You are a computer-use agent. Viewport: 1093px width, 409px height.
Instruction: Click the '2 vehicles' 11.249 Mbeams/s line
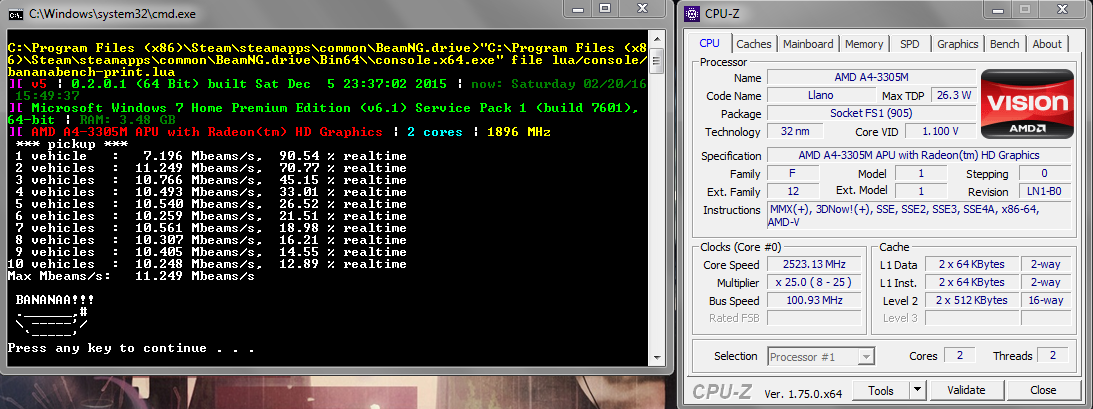(x=211, y=168)
